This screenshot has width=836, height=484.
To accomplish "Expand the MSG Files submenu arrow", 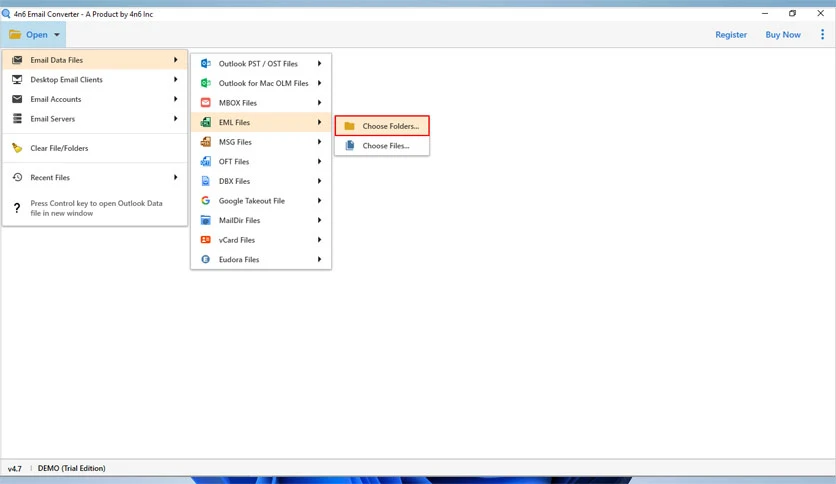I will tap(319, 142).
